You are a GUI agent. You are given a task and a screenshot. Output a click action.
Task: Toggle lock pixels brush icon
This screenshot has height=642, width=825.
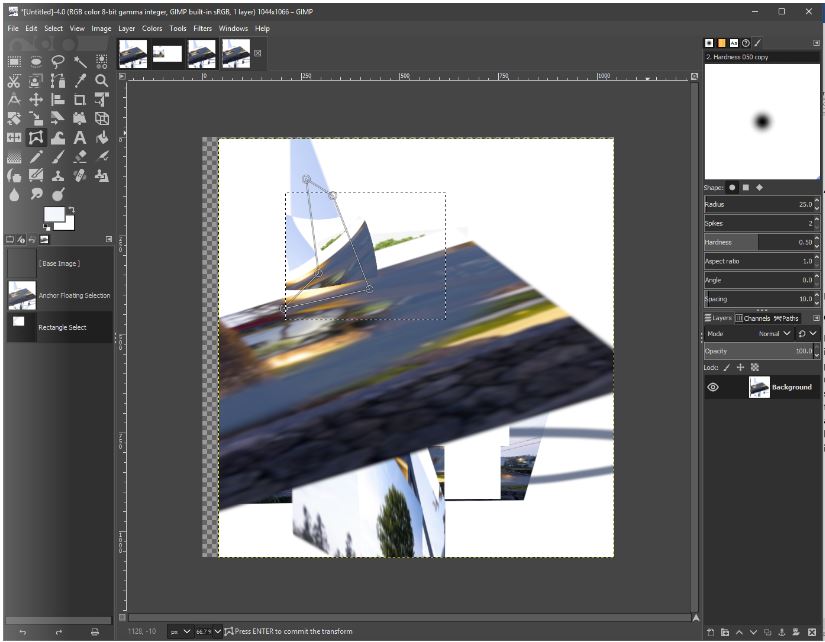tap(727, 367)
